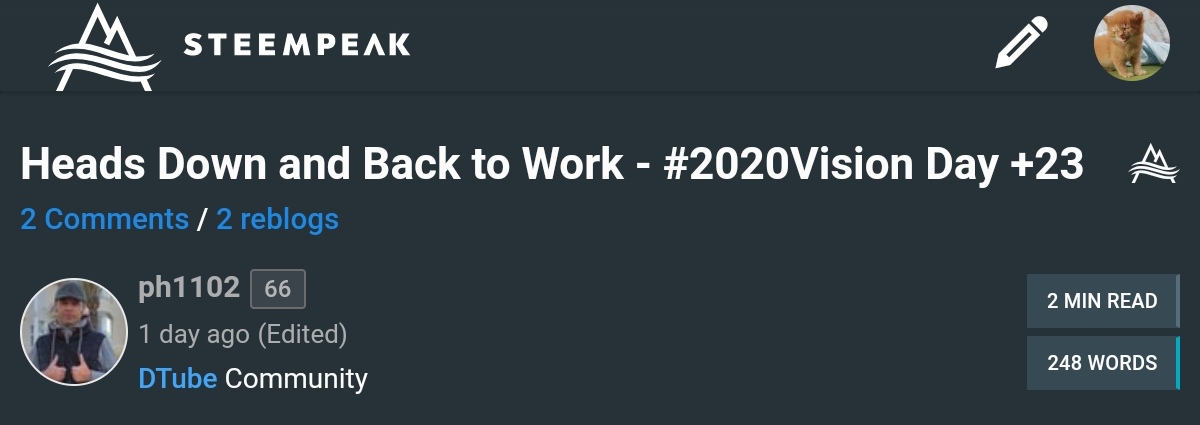The image size is (1200, 425).
Task: Click the SteemPeak mountain logo
Action: tap(103, 46)
